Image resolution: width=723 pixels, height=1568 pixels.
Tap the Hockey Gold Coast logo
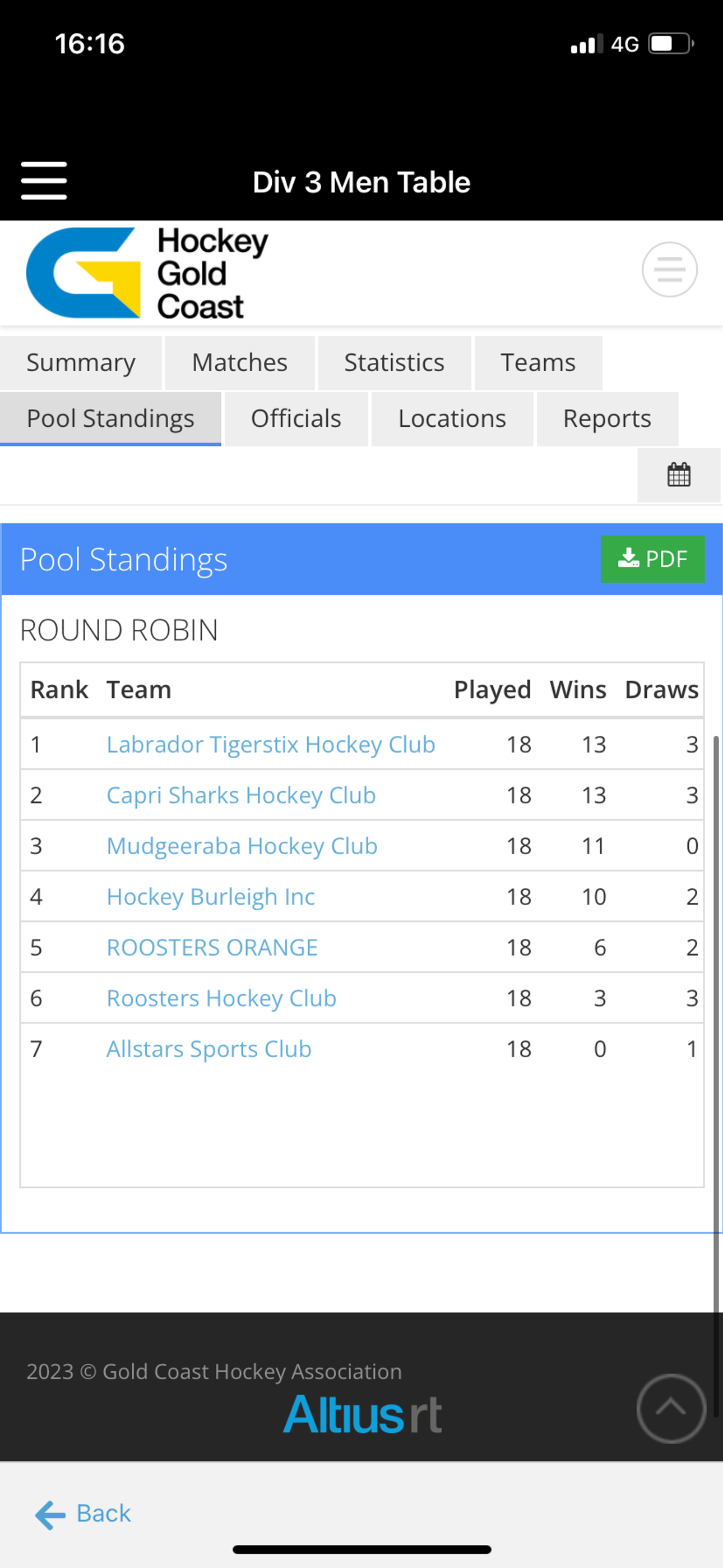click(147, 273)
